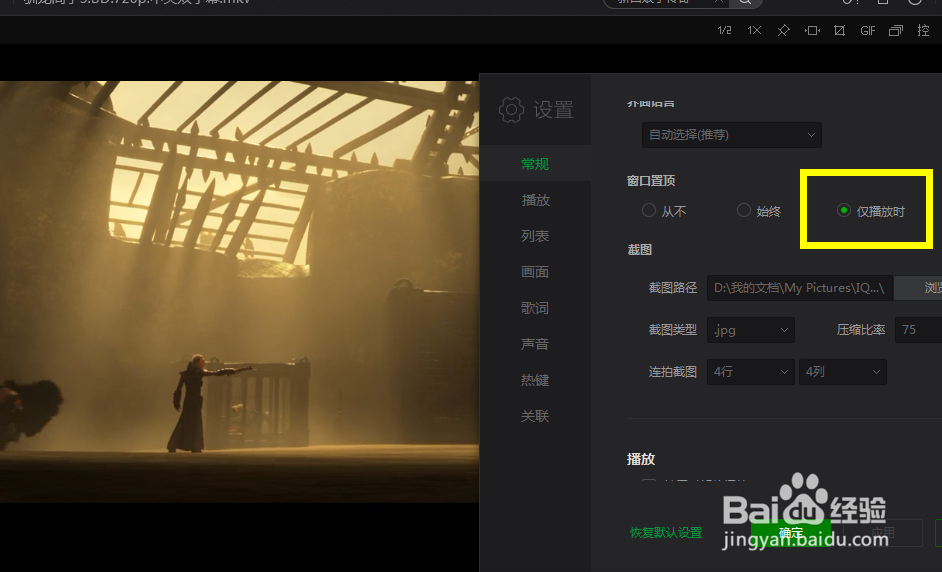The height and width of the screenshot is (572, 942).
Task: Click the 连拍截图 label
Action: [x=673, y=372]
